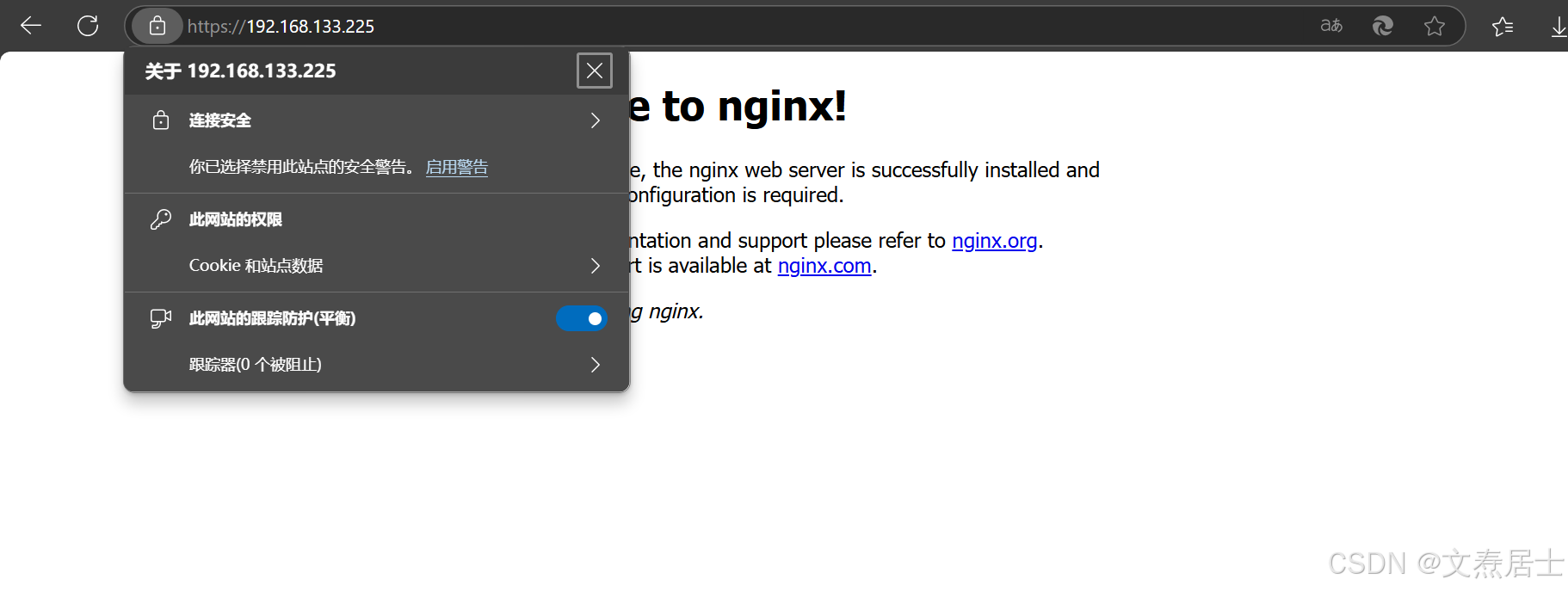
Task: Open the nginx.com link
Action: [x=824, y=266]
